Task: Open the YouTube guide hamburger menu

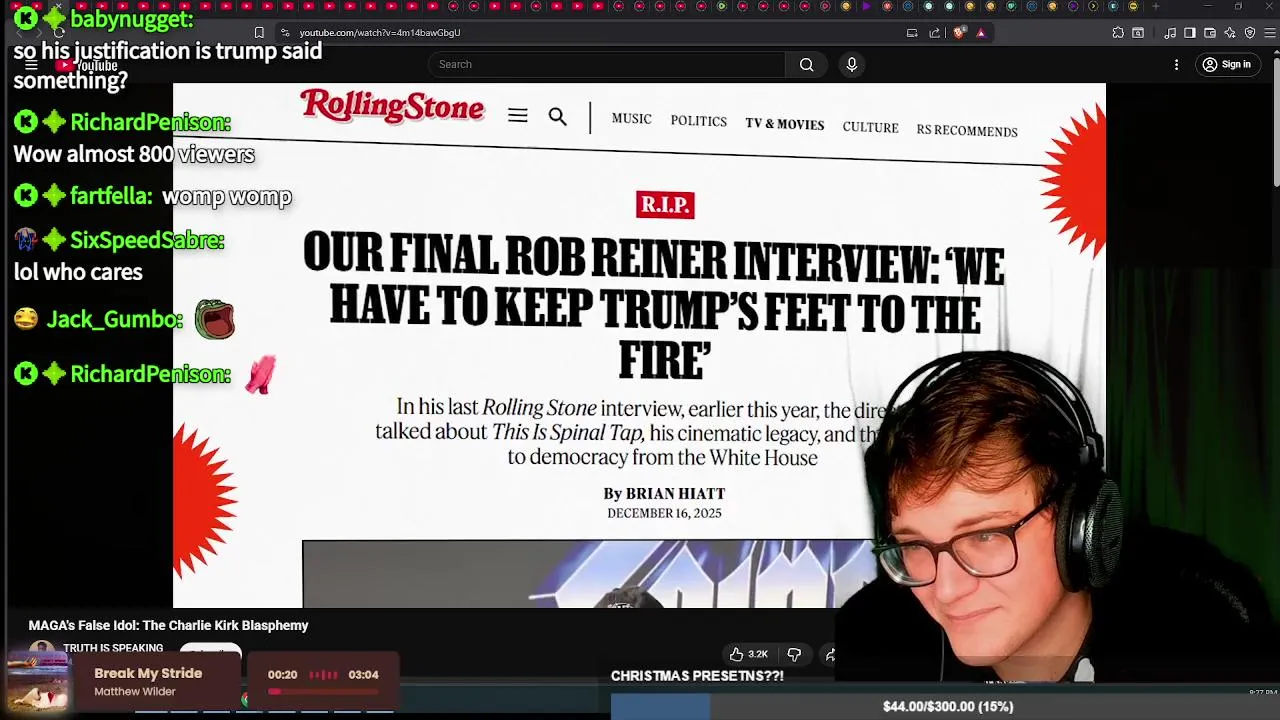Action: tap(31, 65)
